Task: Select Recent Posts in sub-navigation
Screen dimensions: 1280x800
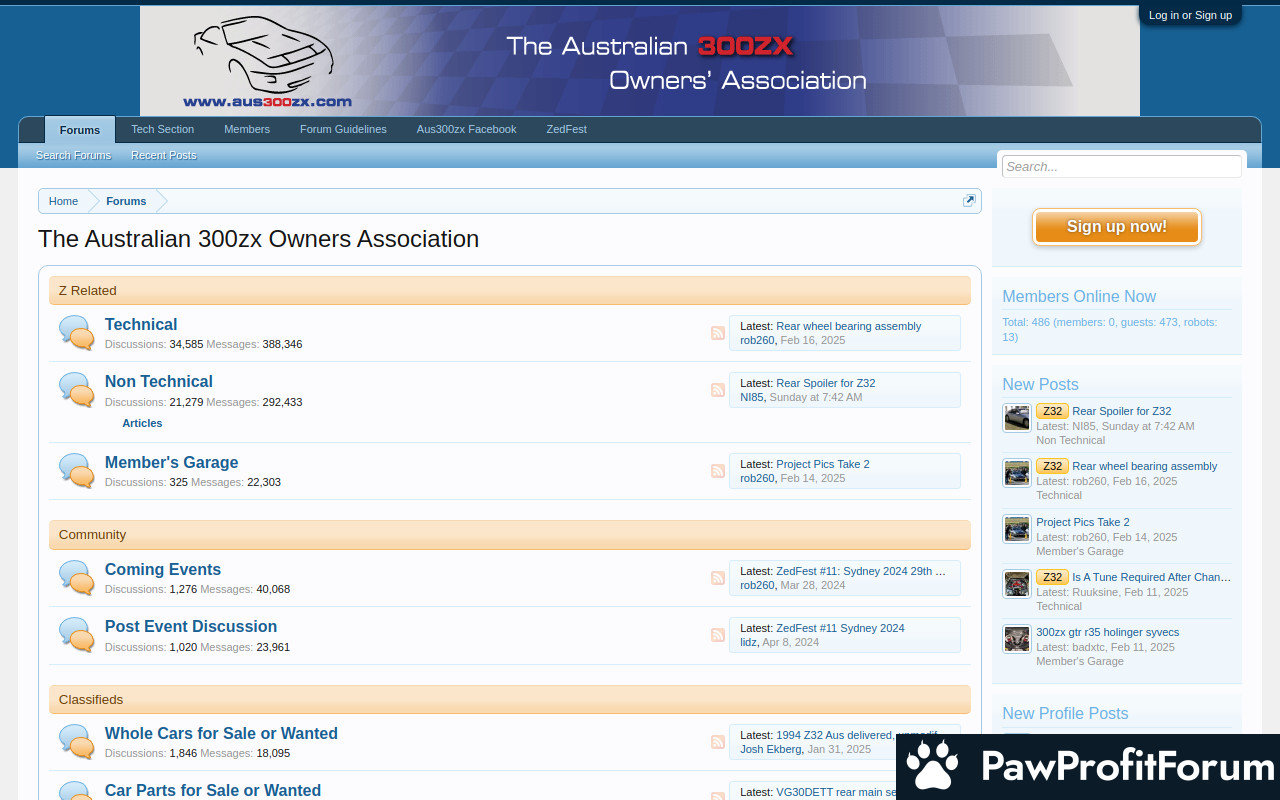Action: (x=164, y=155)
